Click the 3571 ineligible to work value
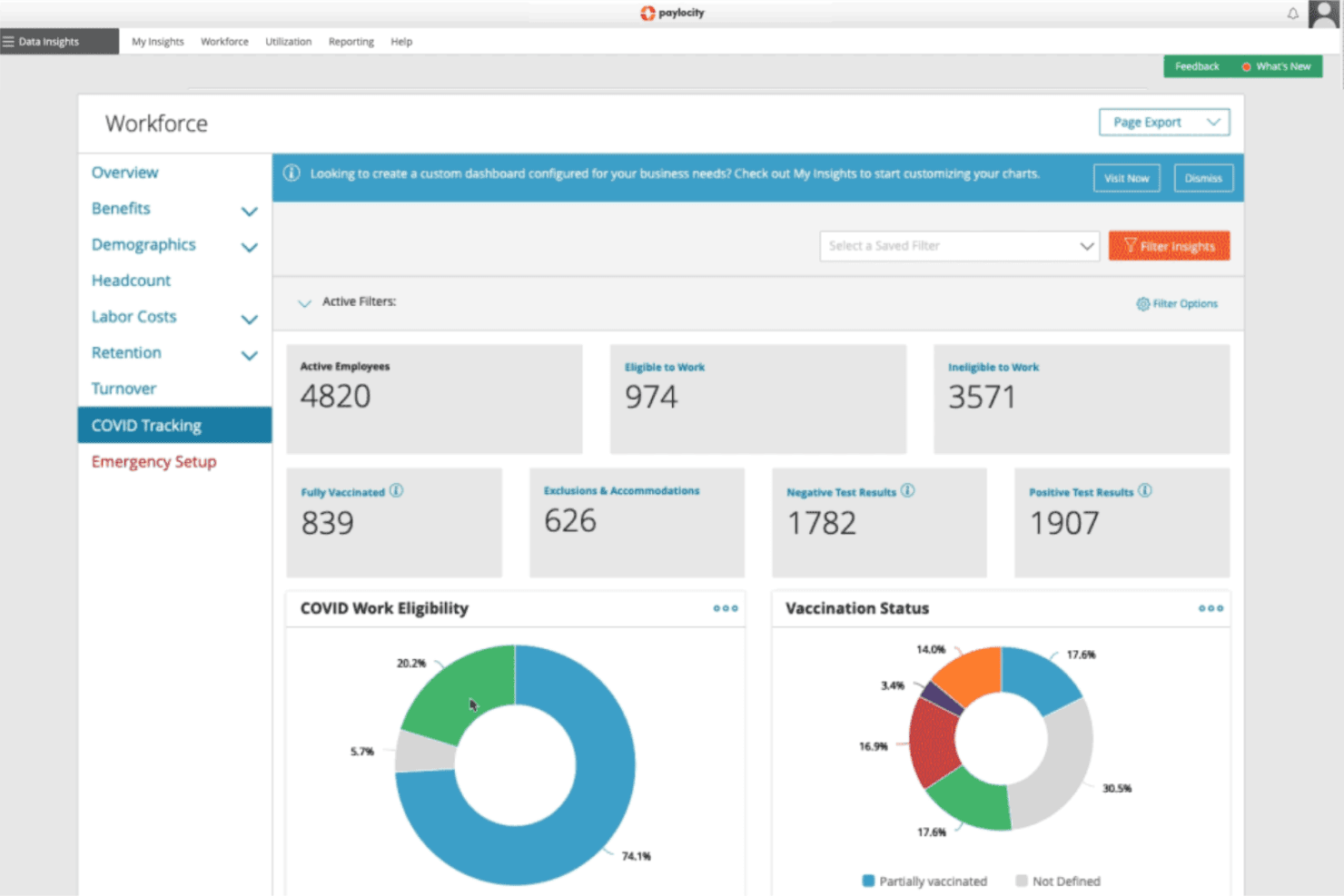1344x896 pixels. click(x=982, y=397)
